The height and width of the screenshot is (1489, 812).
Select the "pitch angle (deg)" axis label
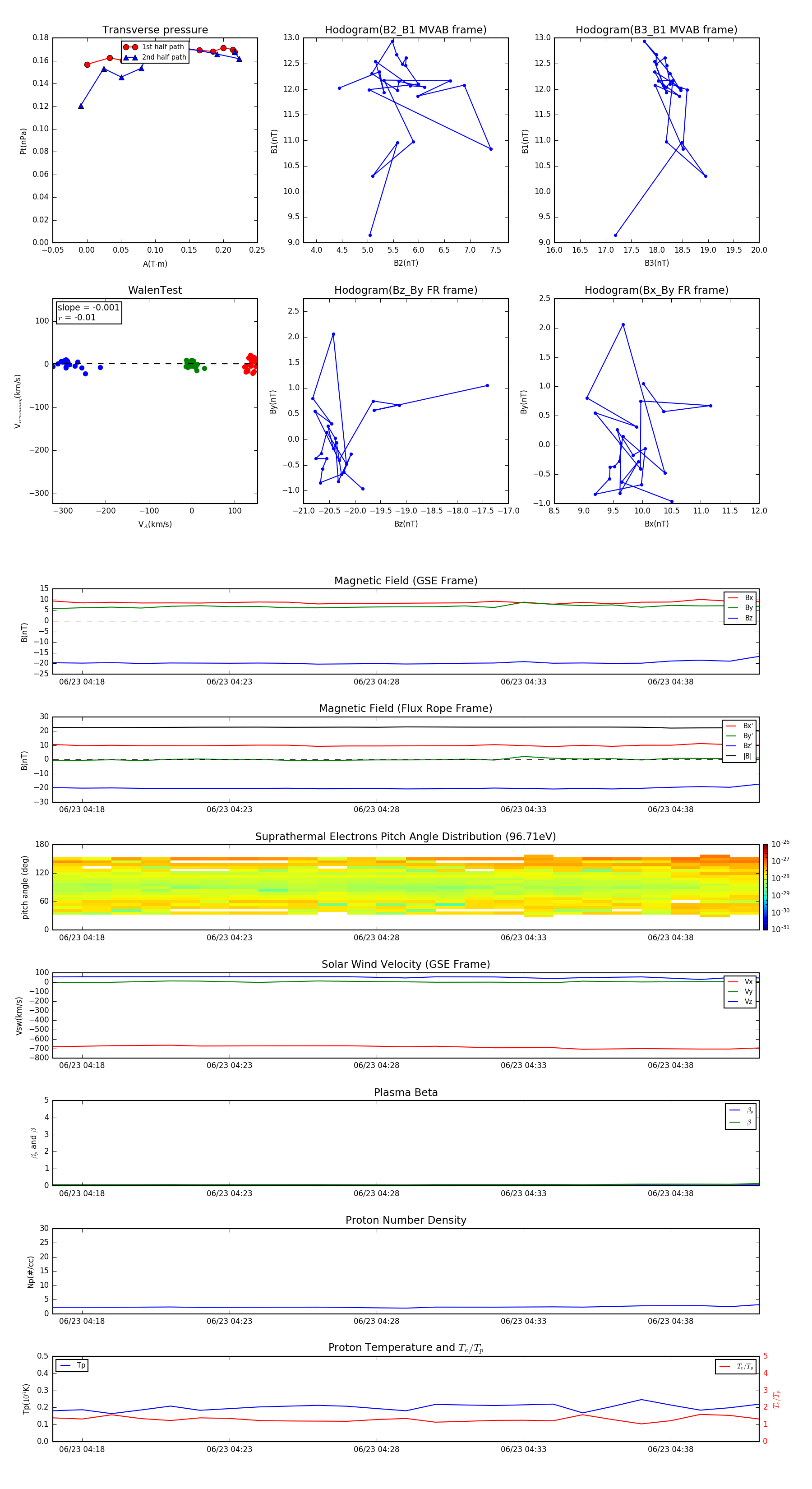tap(25, 887)
